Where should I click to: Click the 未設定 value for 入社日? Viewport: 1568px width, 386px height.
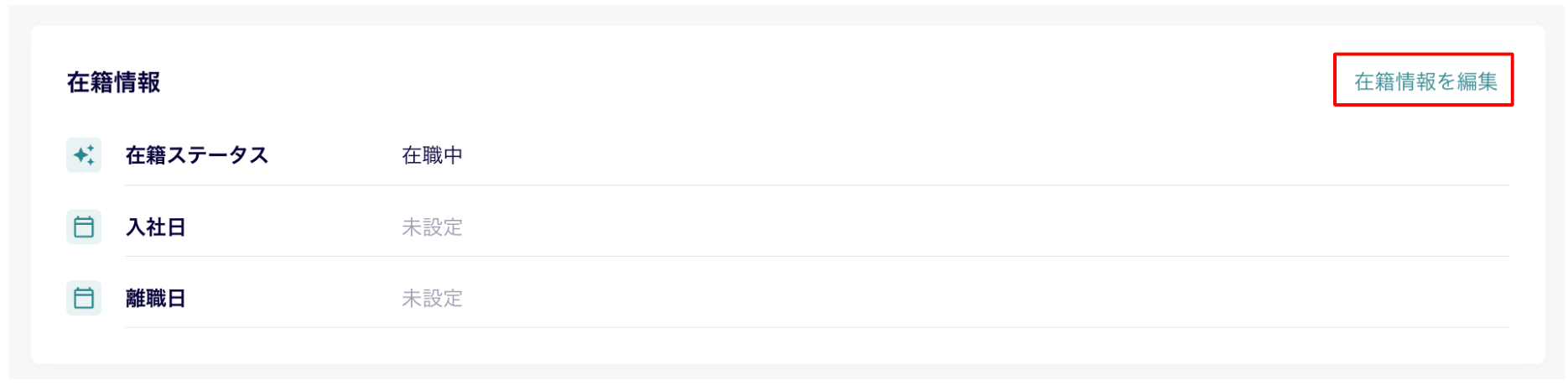(433, 227)
